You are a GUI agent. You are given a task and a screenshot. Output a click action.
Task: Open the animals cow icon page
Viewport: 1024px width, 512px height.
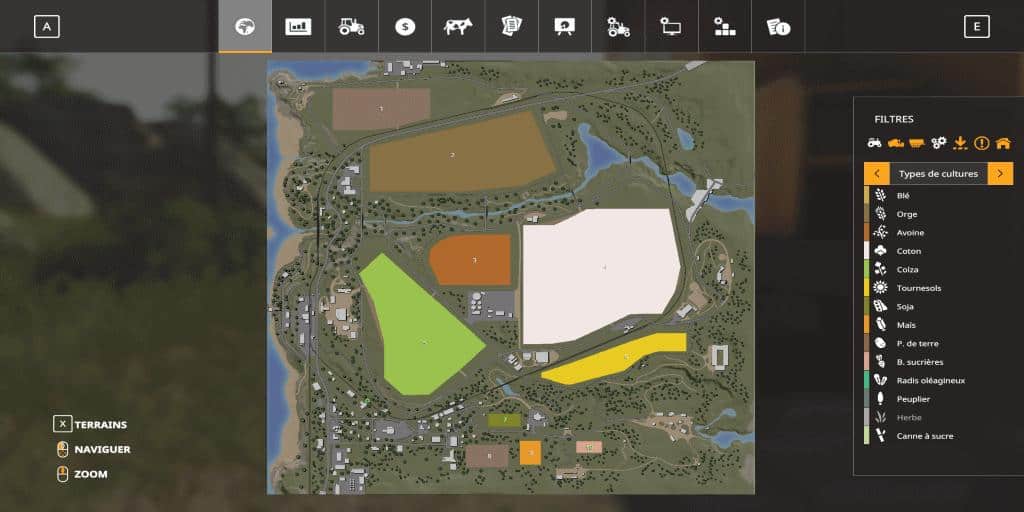tap(458, 27)
